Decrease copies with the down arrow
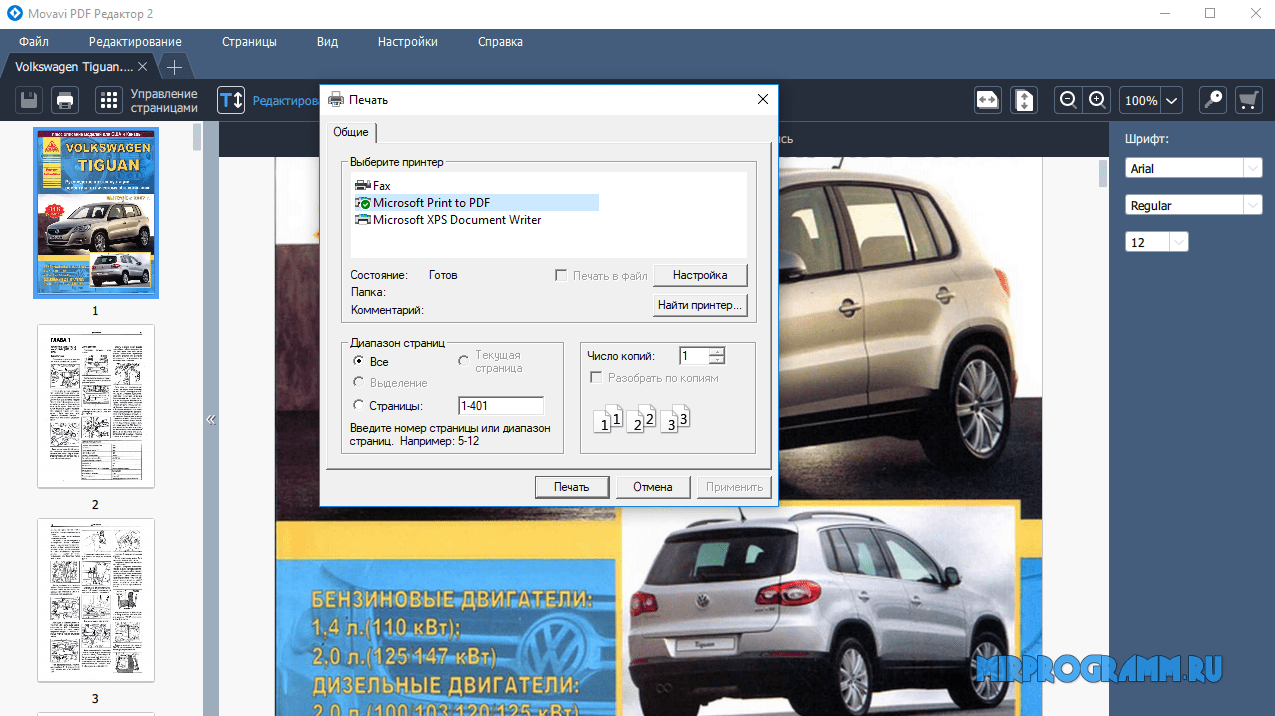Screen dimensions: 1275x716 tap(717, 360)
